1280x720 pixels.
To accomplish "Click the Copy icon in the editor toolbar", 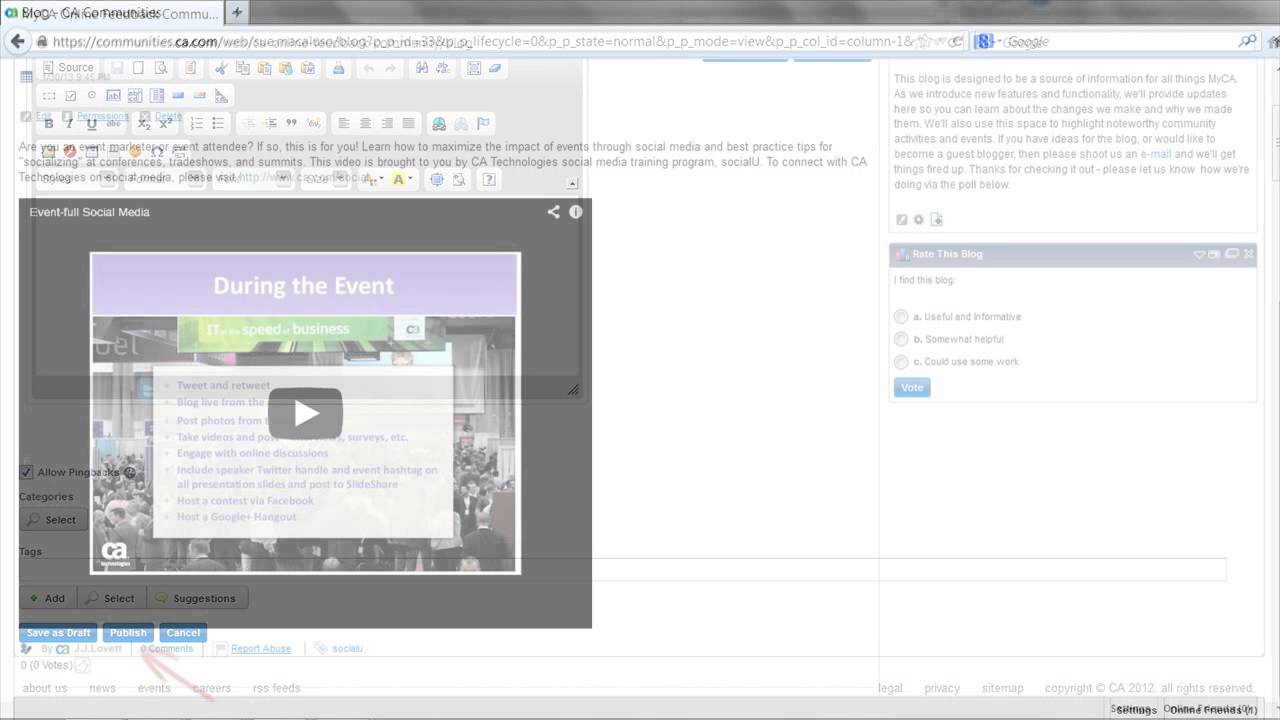I will [x=242, y=68].
